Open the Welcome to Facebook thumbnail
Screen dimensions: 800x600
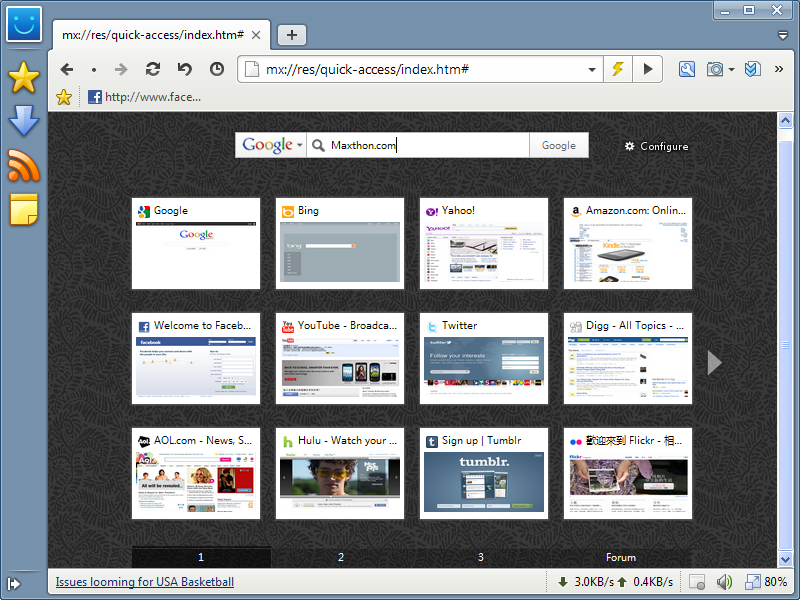click(196, 358)
